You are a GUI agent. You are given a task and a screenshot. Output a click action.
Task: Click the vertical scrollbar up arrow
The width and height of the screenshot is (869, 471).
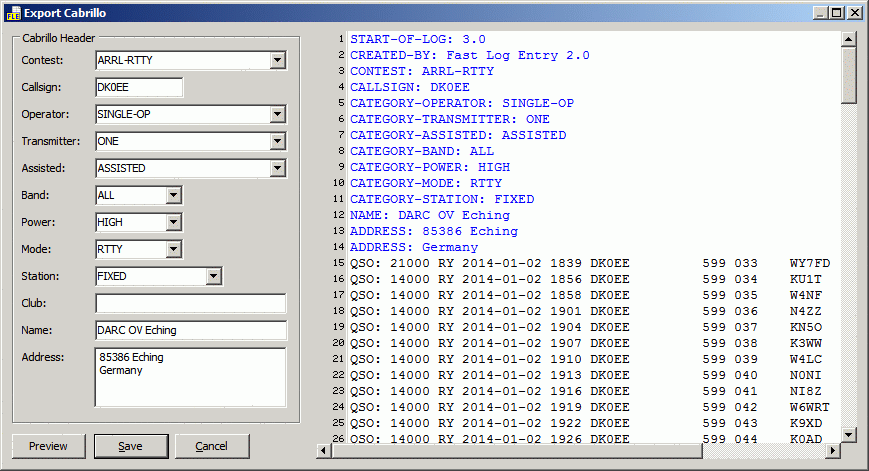[849, 40]
